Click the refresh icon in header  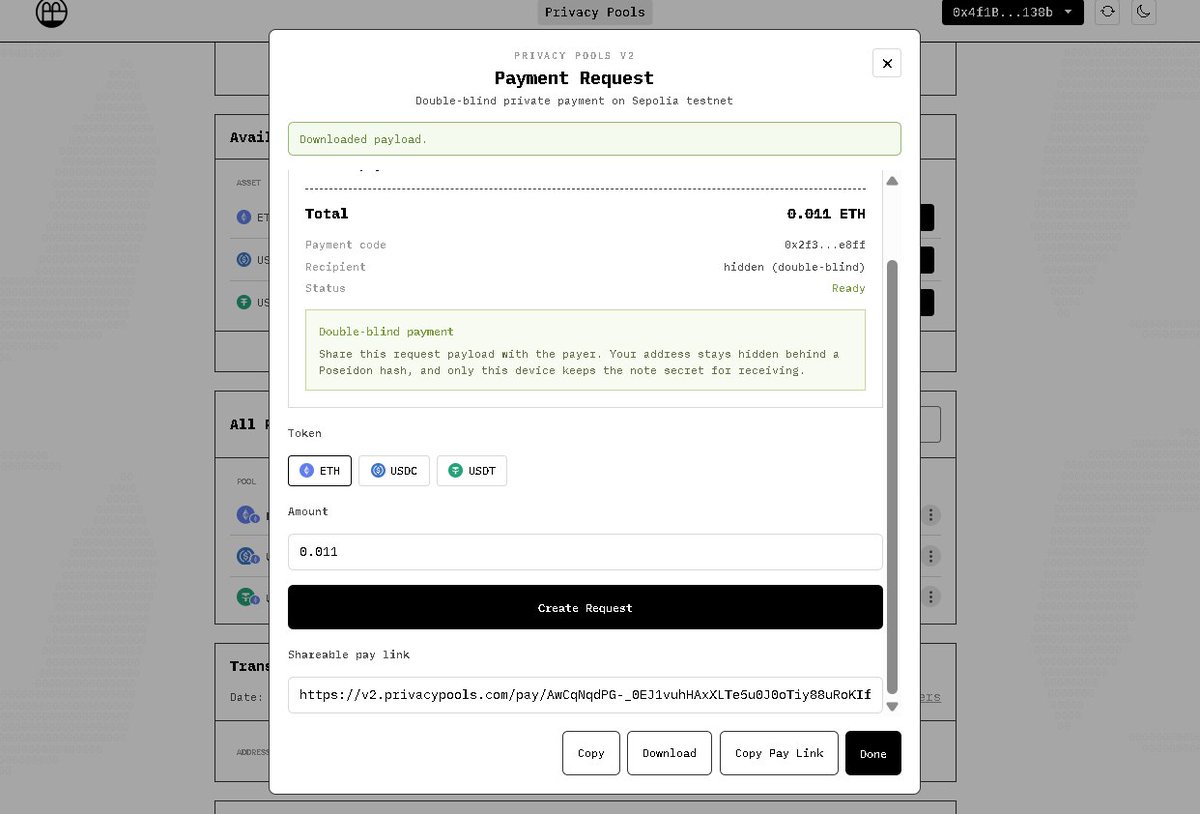[1107, 12]
